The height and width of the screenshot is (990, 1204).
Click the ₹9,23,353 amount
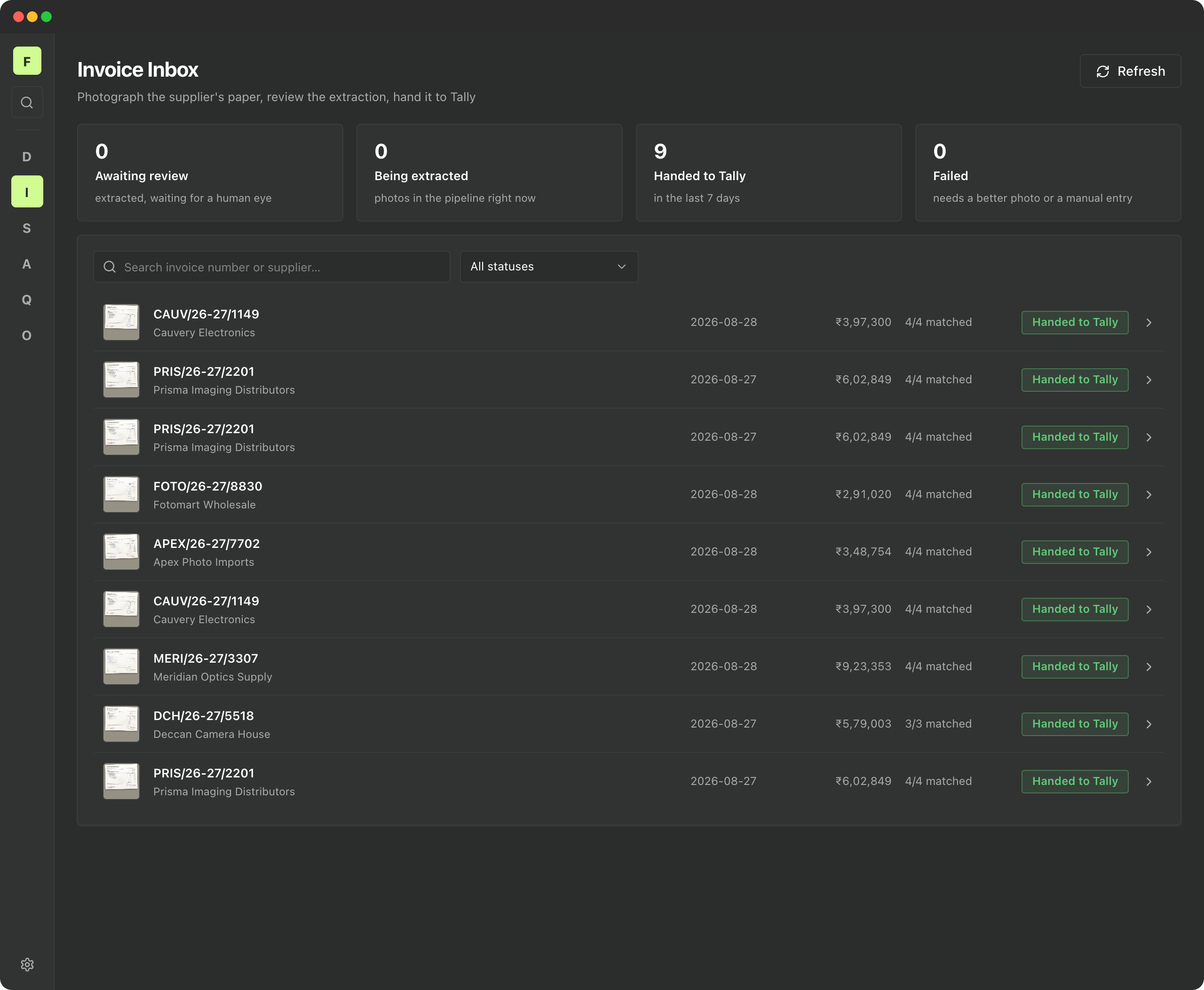(863, 666)
